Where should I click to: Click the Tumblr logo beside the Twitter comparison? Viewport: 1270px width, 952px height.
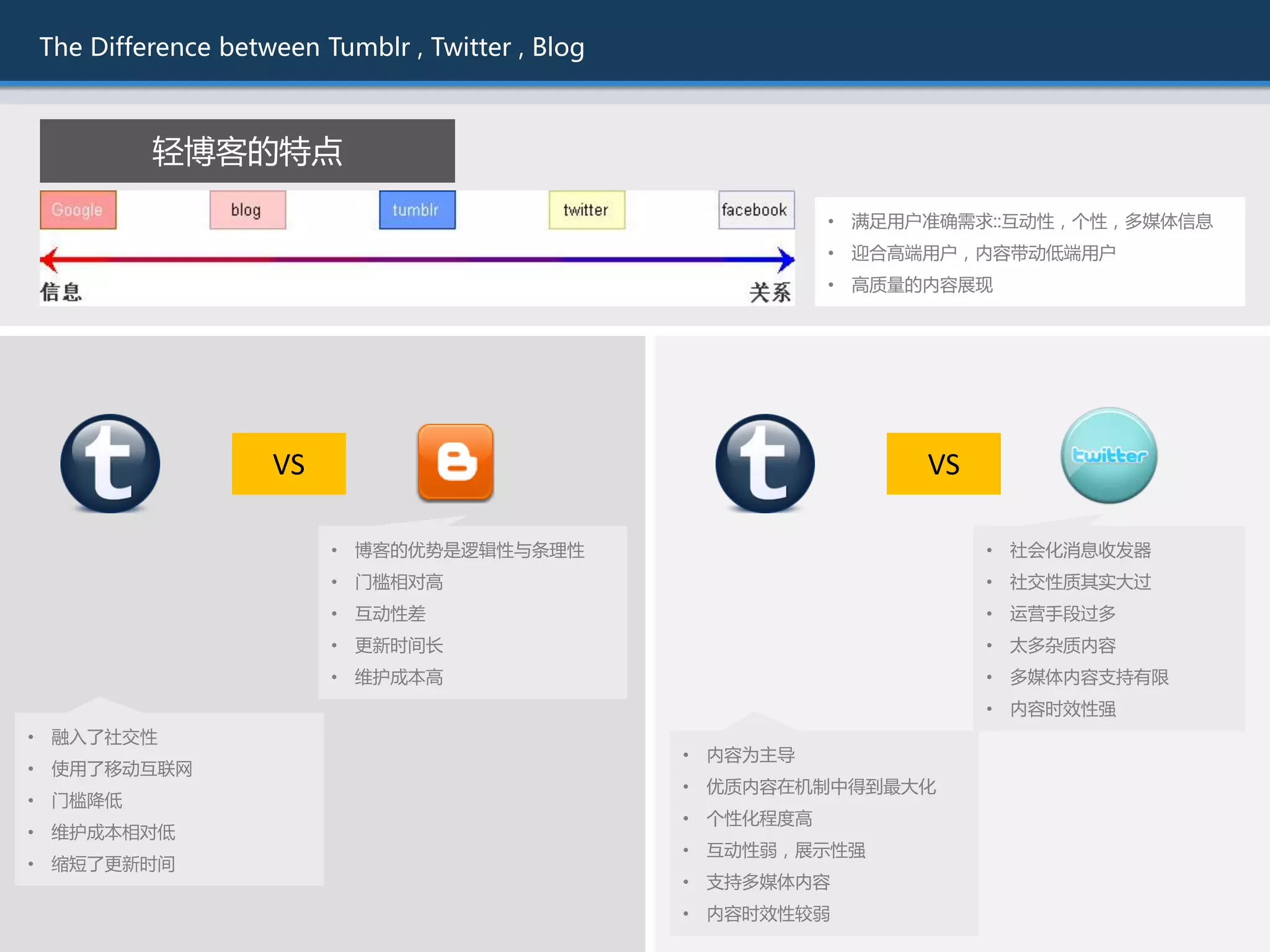tap(765, 463)
